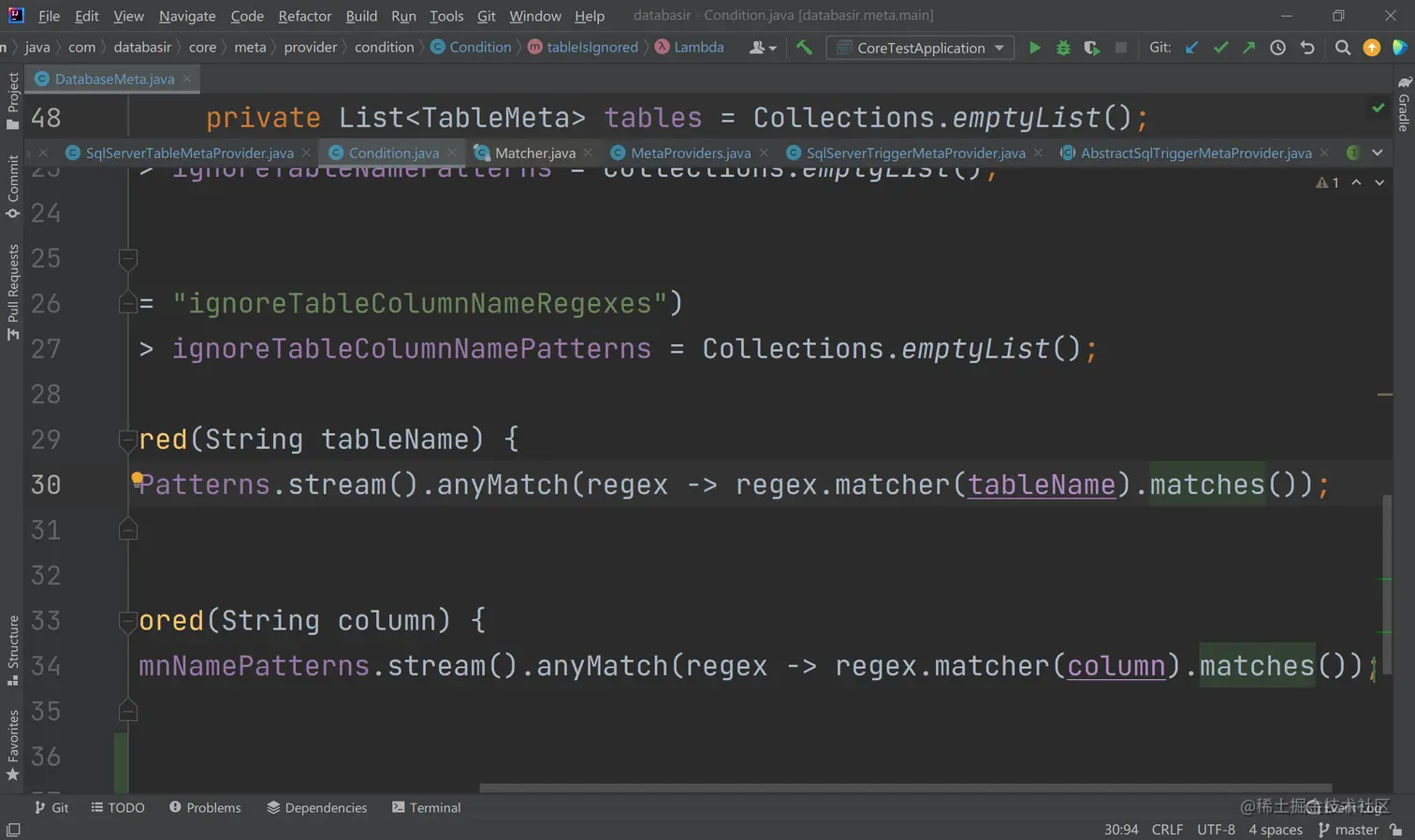Build the project with the hammer icon
The height and width of the screenshot is (840, 1415).
(x=804, y=48)
